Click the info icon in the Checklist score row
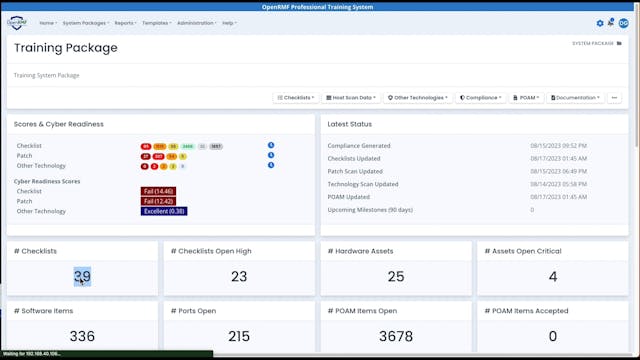The height and width of the screenshot is (360, 640). tap(271, 145)
